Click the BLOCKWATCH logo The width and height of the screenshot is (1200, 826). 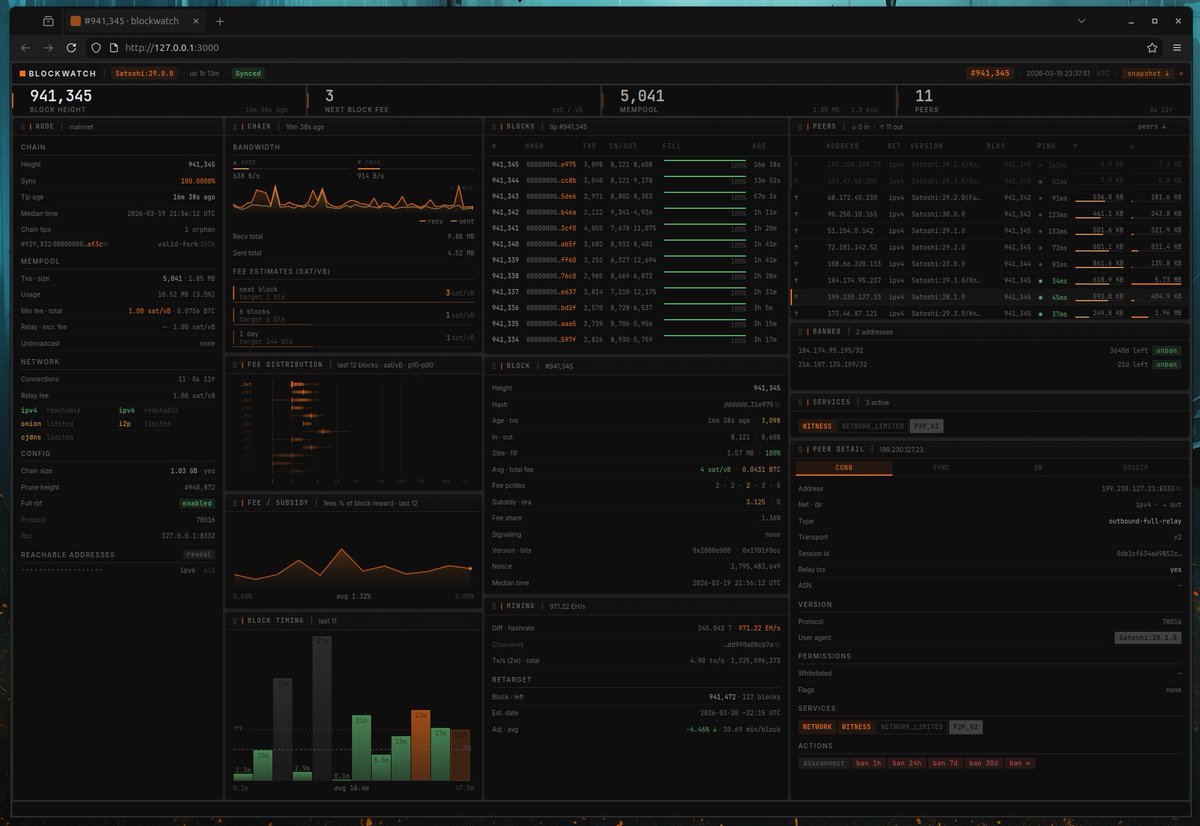click(59, 73)
